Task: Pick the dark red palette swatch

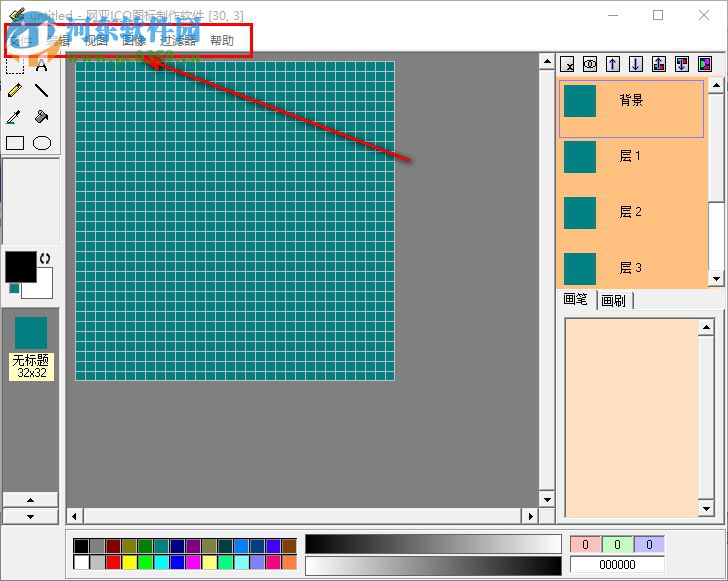Action: pyautogui.click(x=113, y=546)
